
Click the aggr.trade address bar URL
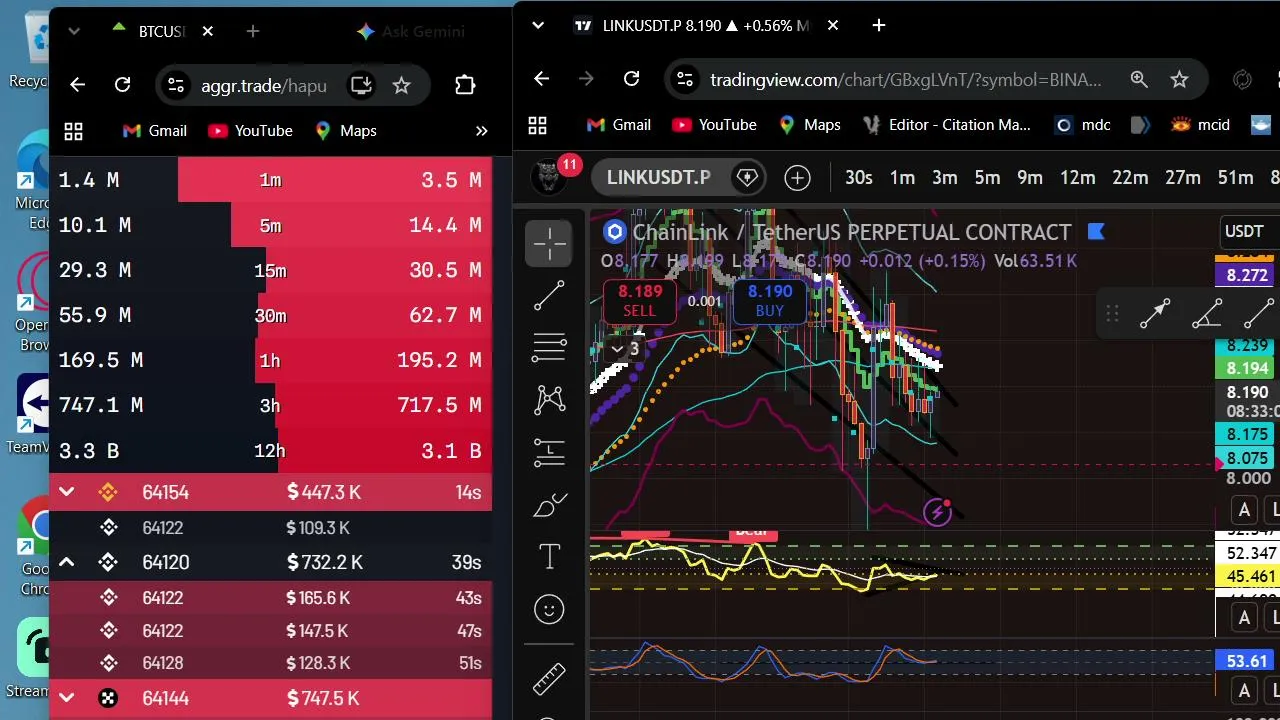pyautogui.click(x=264, y=85)
